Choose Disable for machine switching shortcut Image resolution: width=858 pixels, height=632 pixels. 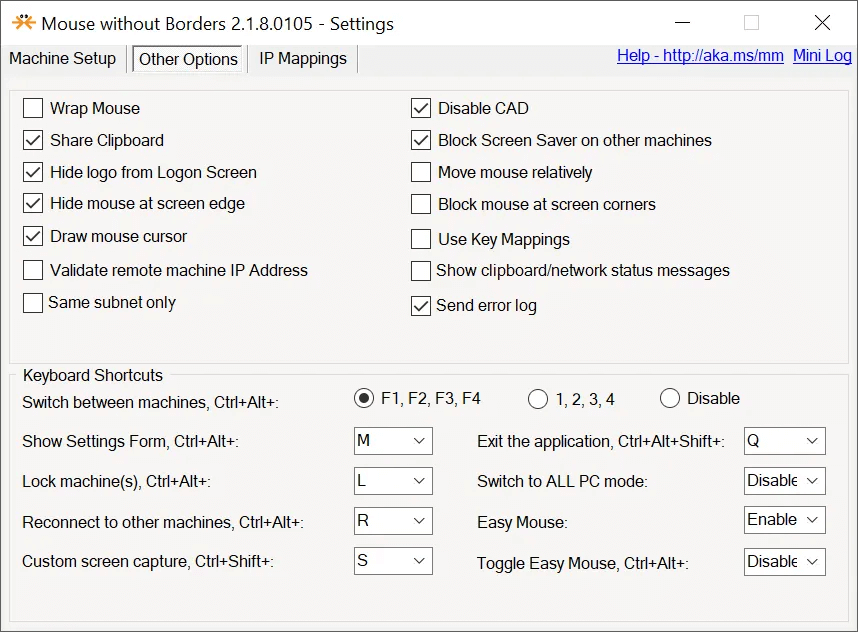[x=670, y=399]
